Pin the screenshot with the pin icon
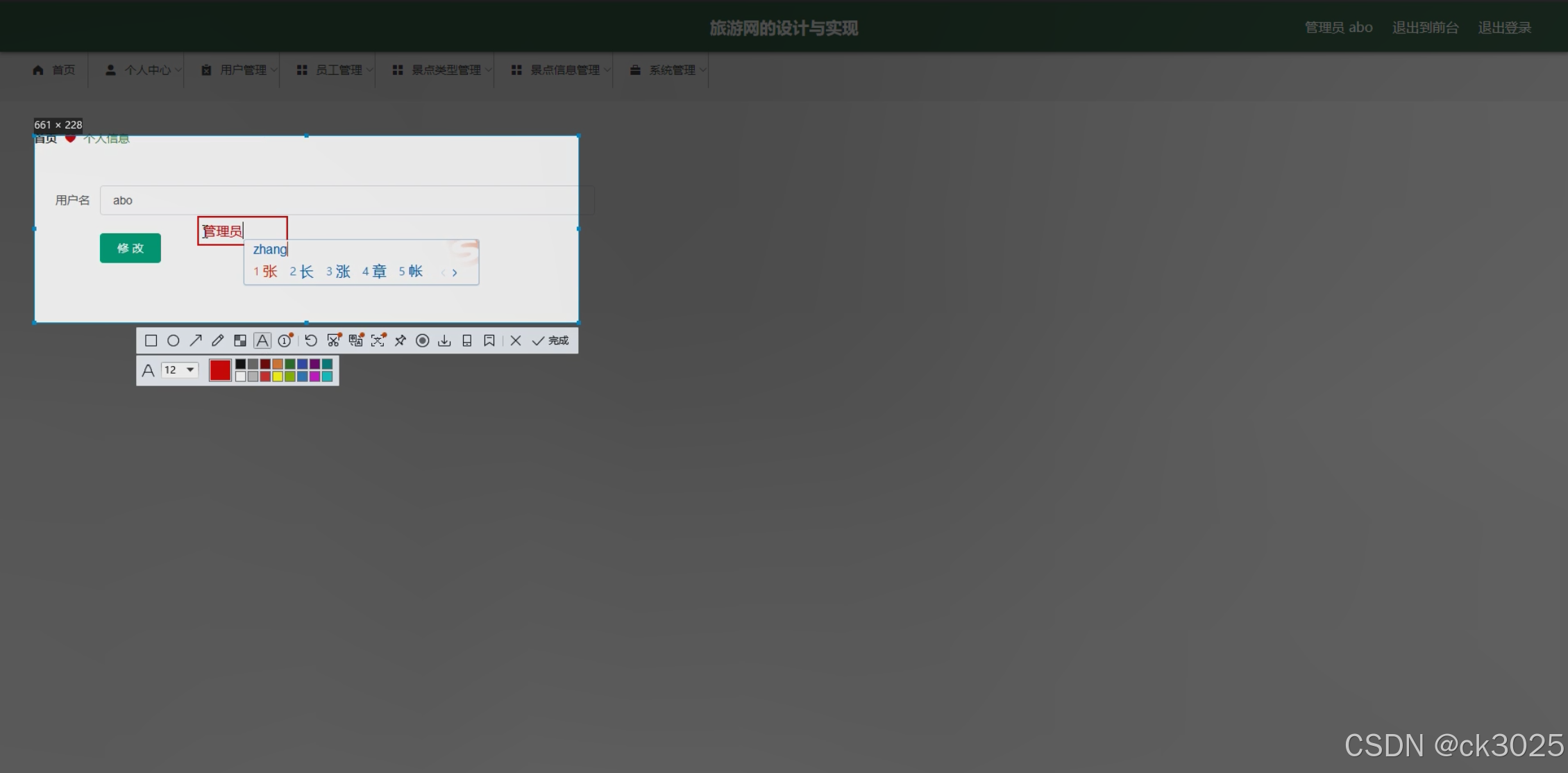The width and height of the screenshot is (1568, 773). coord(401,340)
